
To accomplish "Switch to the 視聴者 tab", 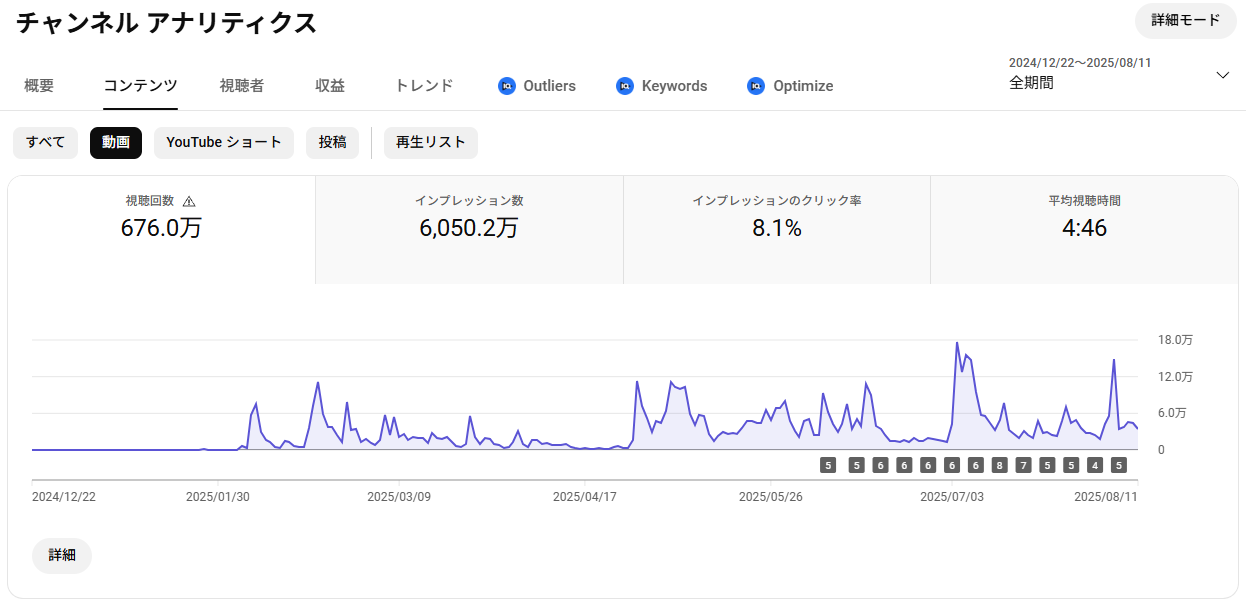I will [x=242, y=86].
